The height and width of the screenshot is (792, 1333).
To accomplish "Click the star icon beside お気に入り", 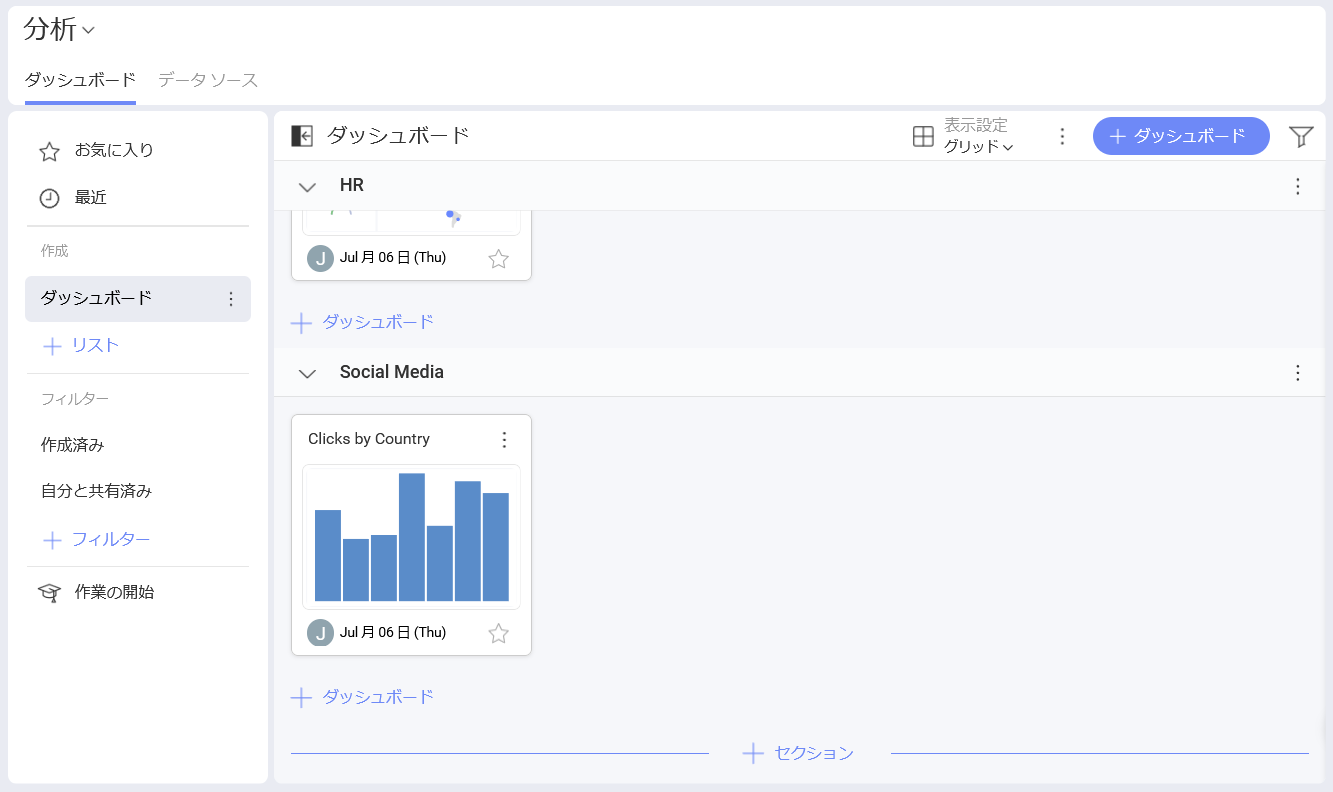I will click(49, 152).
